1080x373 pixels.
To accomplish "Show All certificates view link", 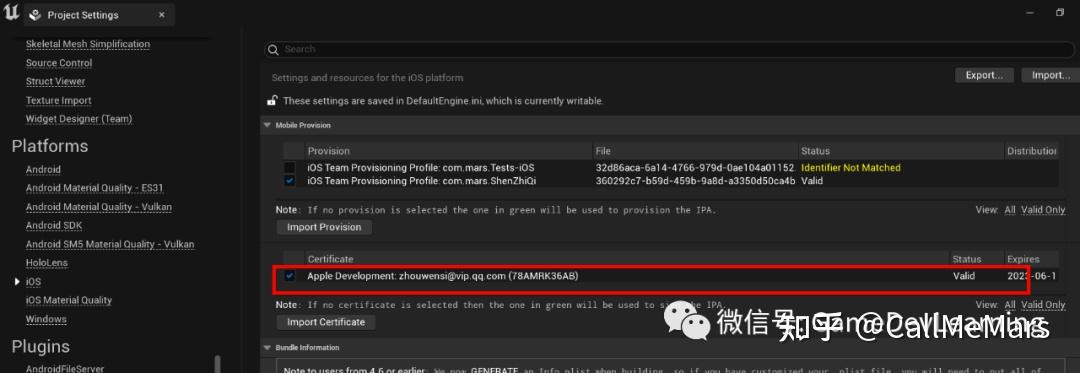I will tap(1010, 305).
